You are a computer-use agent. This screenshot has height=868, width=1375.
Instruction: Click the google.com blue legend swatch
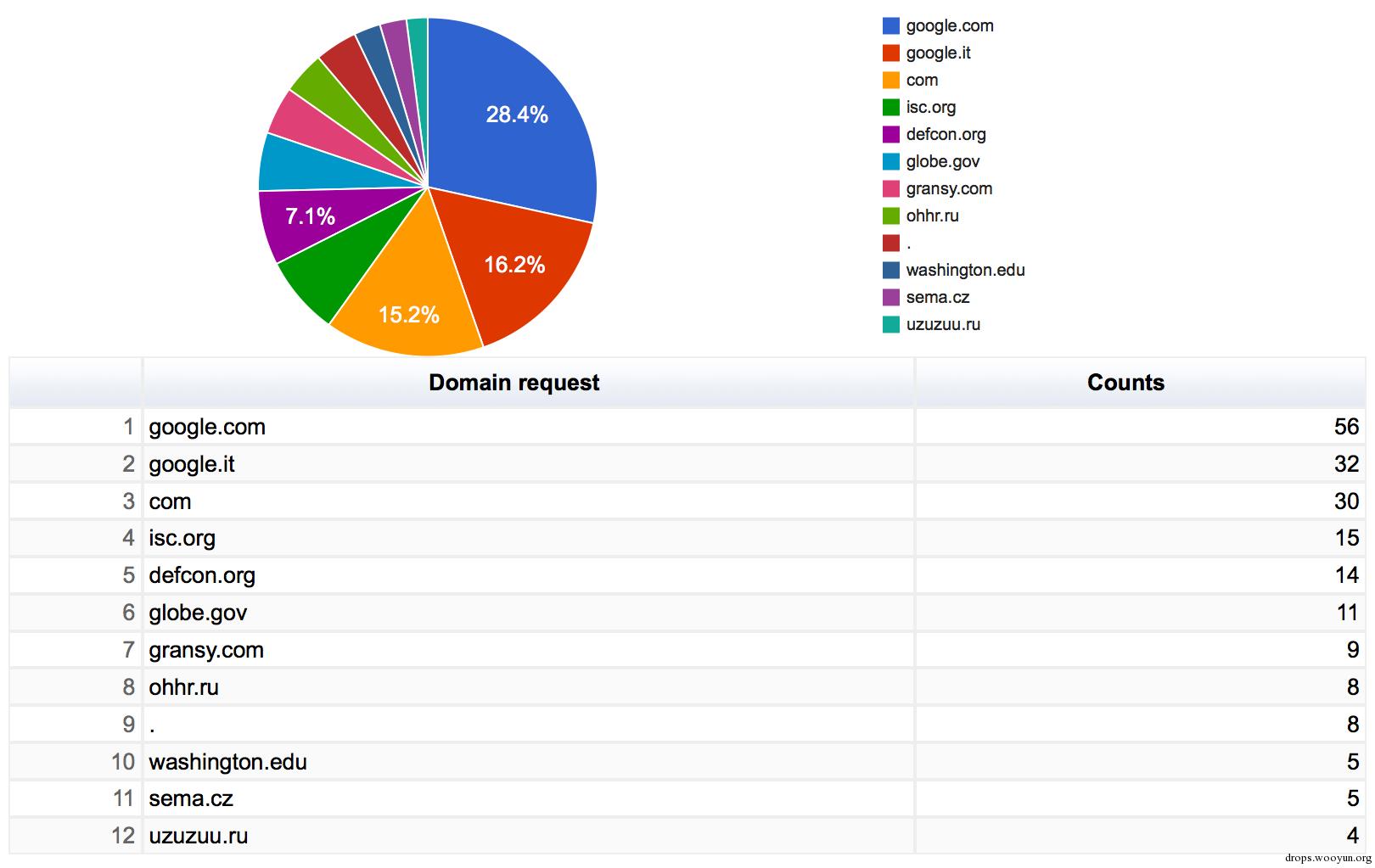[890, 26]
